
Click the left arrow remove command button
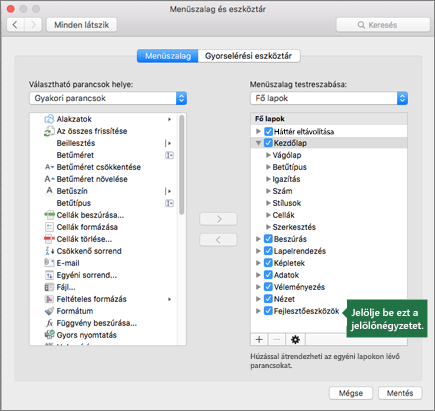coord(218,240)
